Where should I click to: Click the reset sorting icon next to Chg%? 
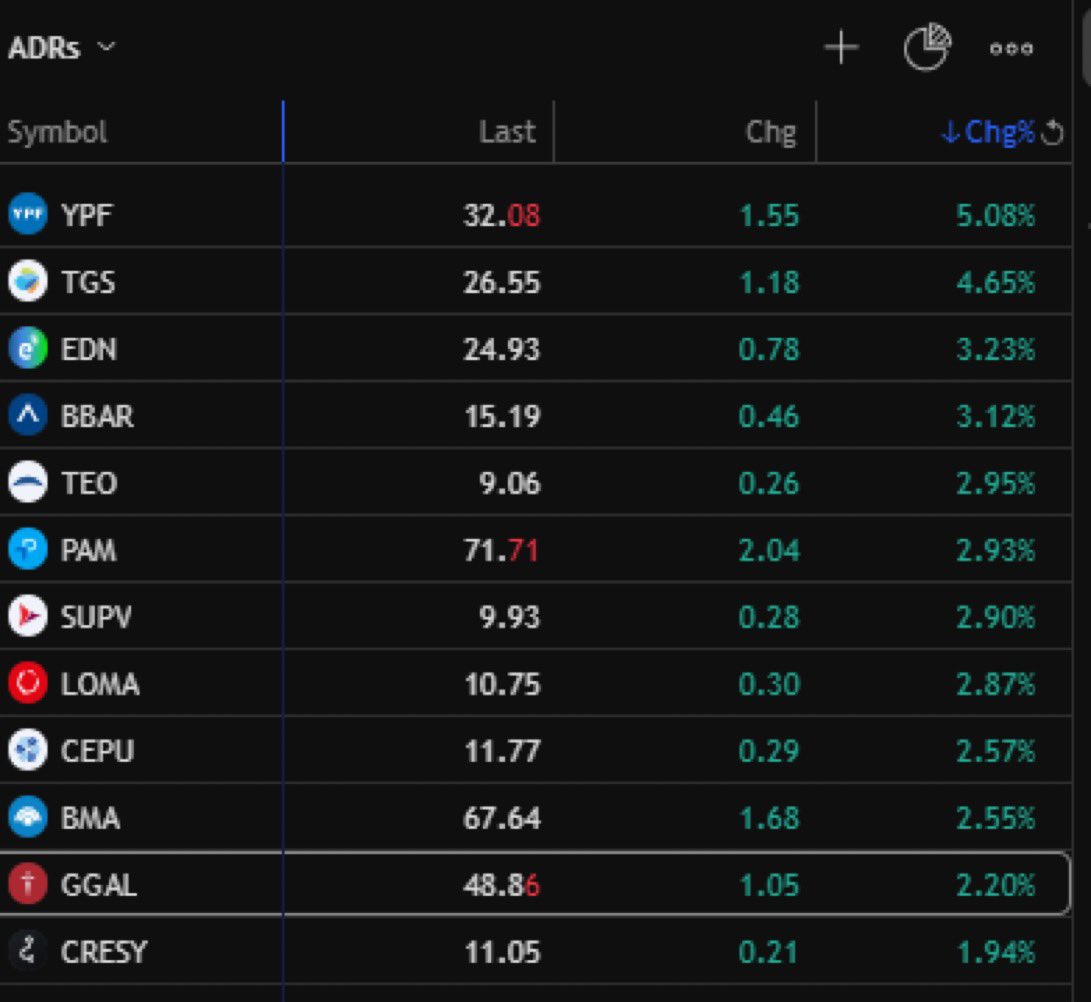tap(1051, 132)
